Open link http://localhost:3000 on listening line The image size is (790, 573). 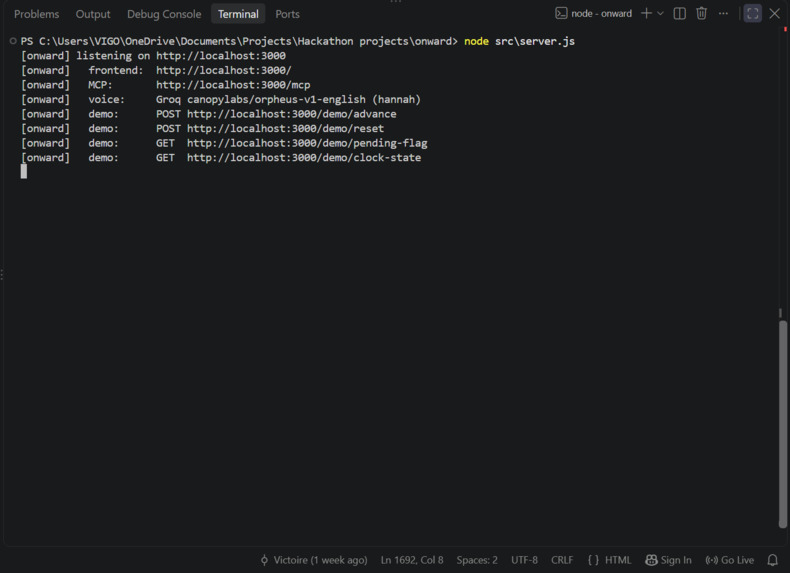pyautogui.click(x=221, y=55)
